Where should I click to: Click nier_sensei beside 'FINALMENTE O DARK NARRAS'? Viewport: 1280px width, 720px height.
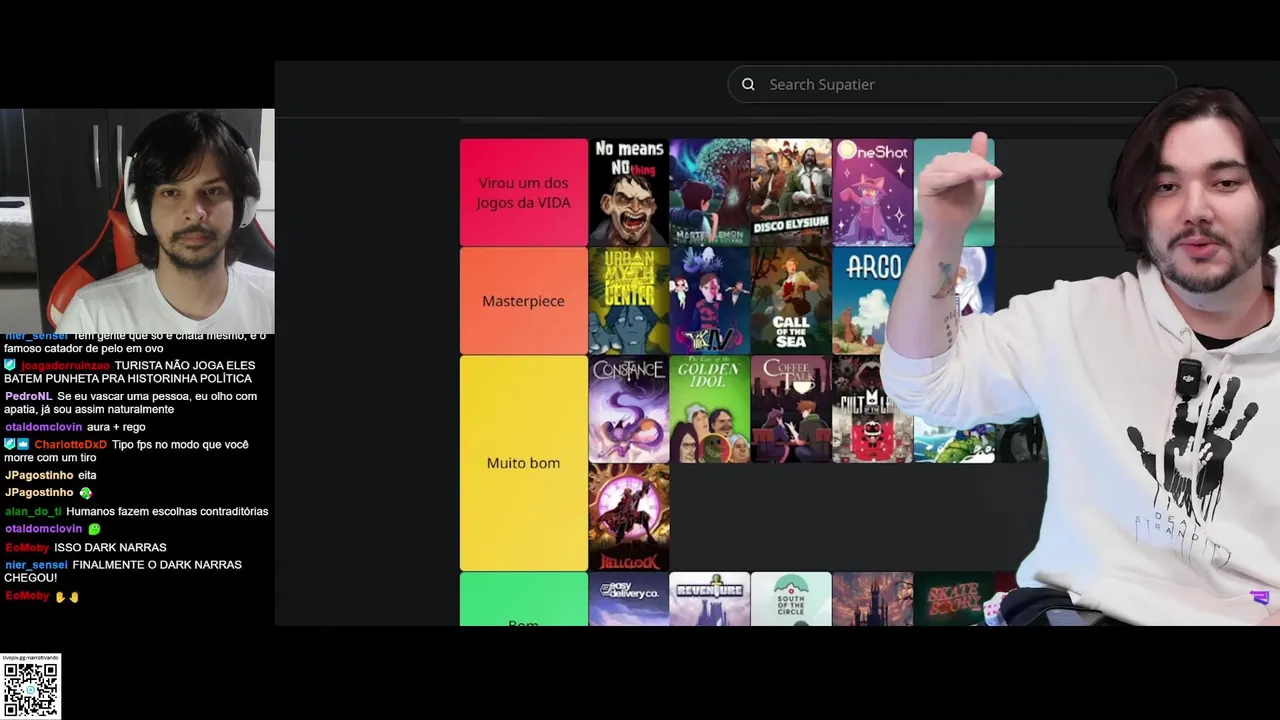coord(36,565)
